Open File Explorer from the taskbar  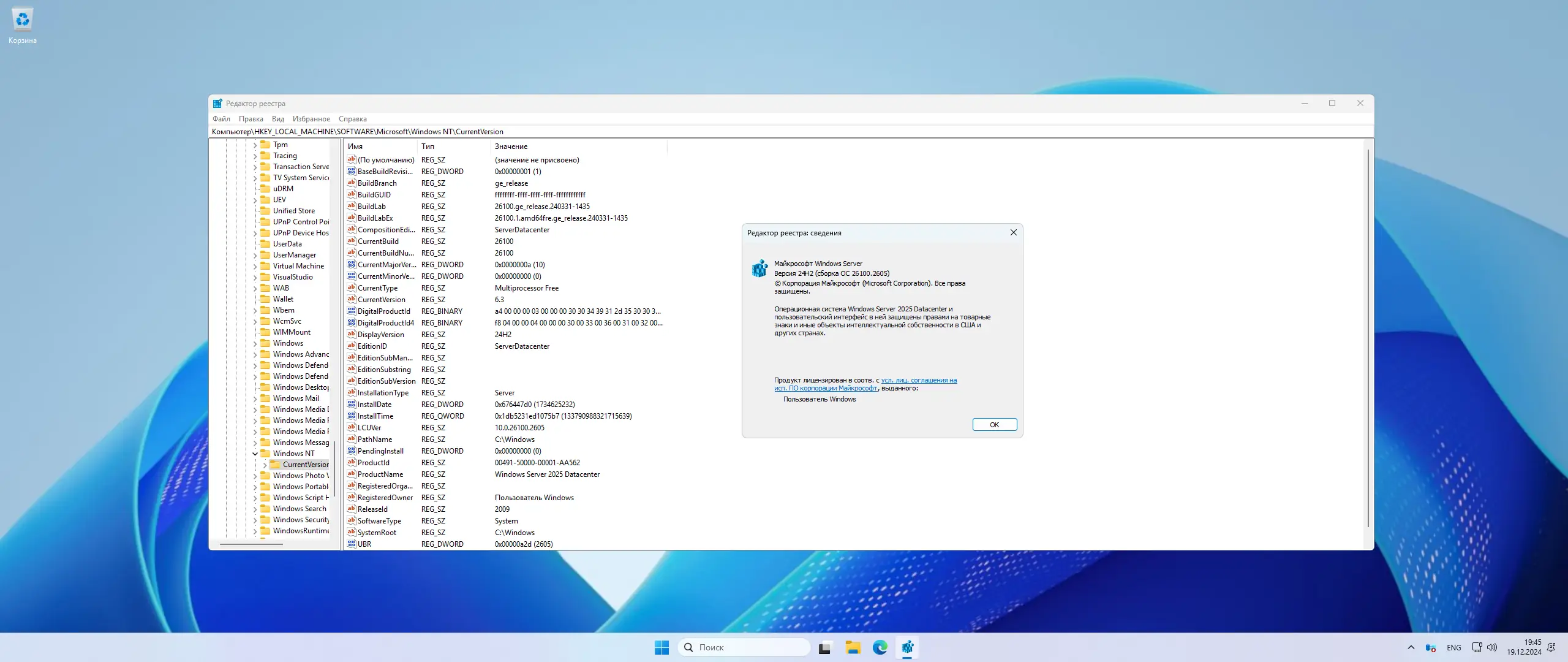click(x=853, y=647)
